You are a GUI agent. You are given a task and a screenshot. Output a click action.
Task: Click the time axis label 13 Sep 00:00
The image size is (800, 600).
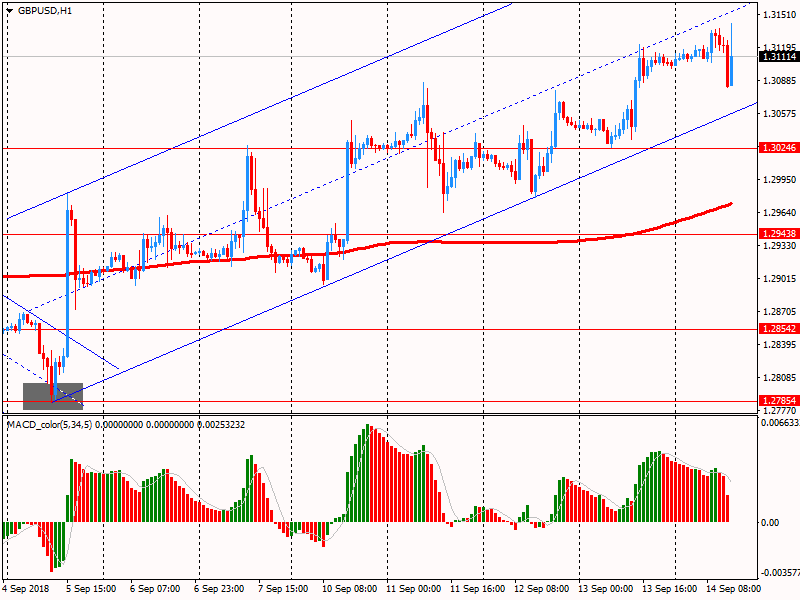point(606,589)
